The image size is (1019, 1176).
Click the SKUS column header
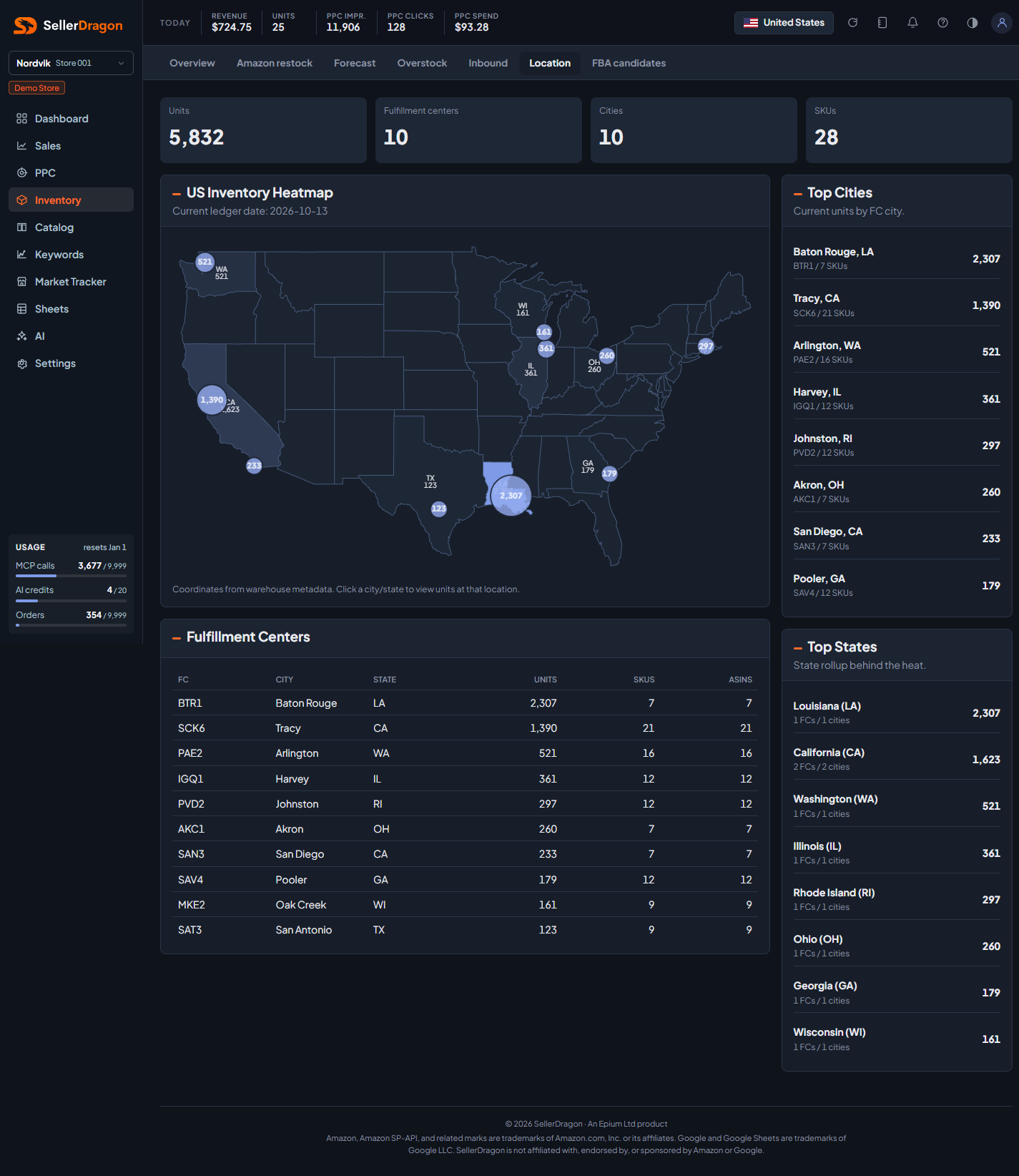(x=644, y=680)
